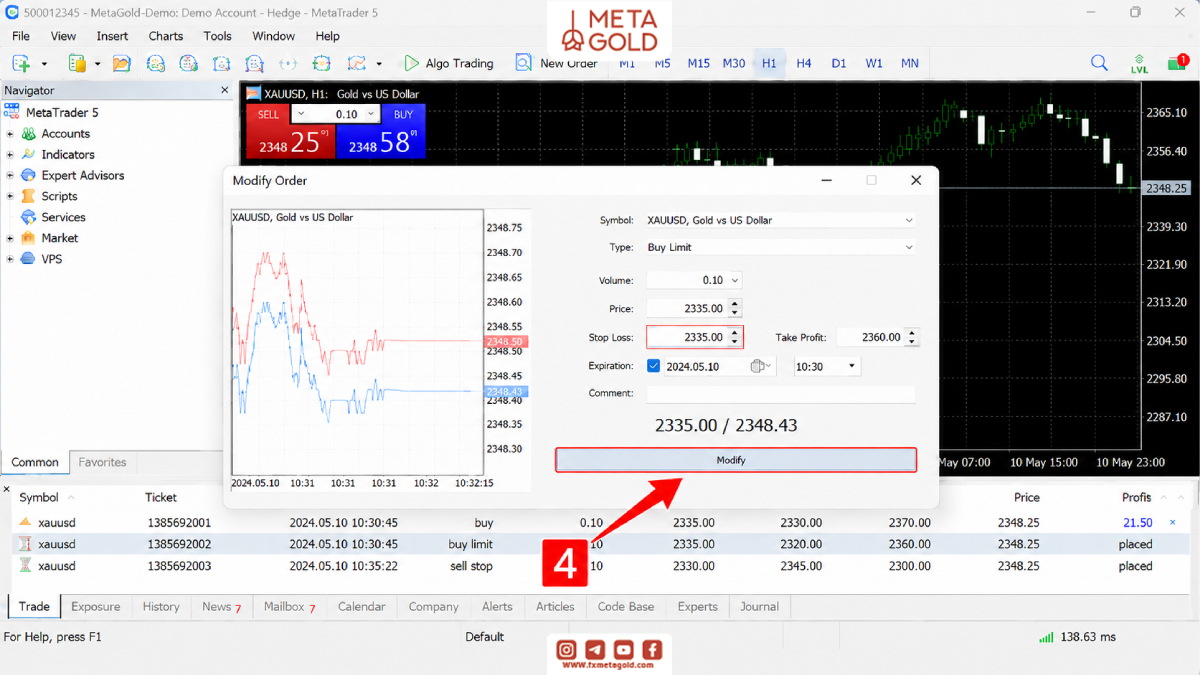1200x675 pixels.
Task: Expand the Market tree node
Action: (10, 239)
